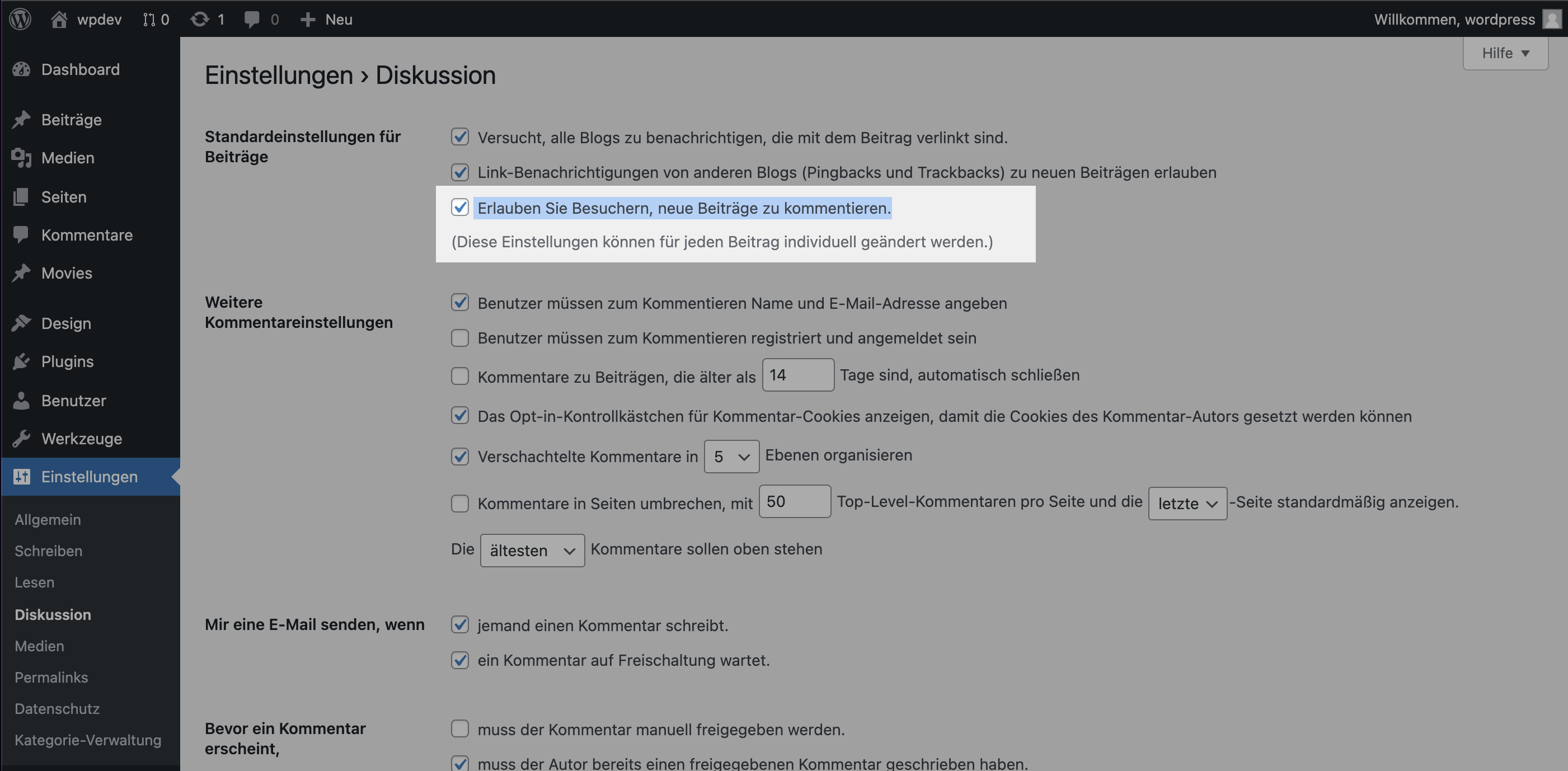Enable requiring registration to comment
This screenshot has width=1568, height=771.
459,338
